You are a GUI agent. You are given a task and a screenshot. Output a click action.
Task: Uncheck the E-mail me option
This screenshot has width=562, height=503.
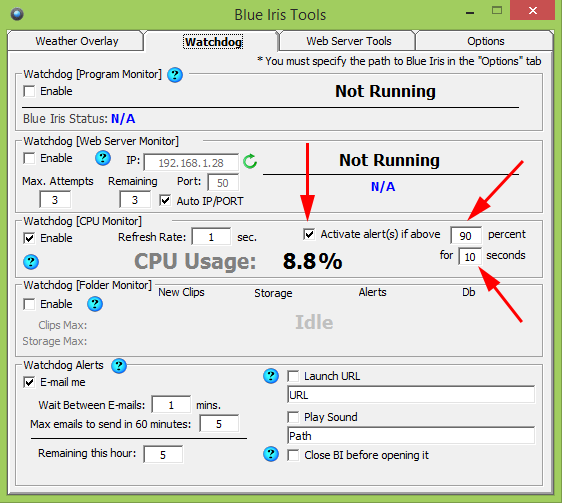click(x=29, y=382)
